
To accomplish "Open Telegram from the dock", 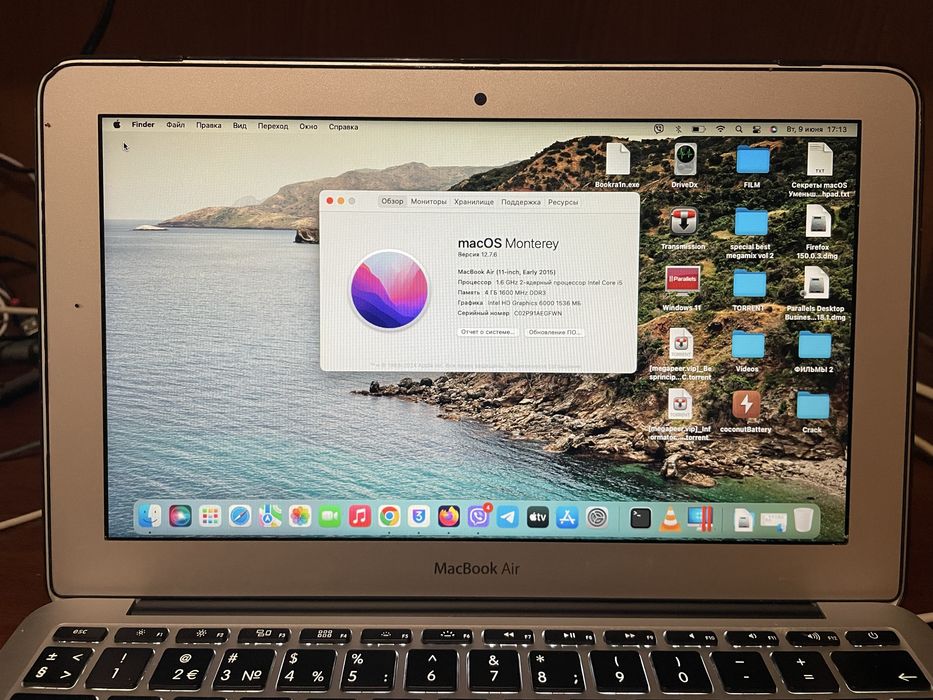I will tap(508, 517).
